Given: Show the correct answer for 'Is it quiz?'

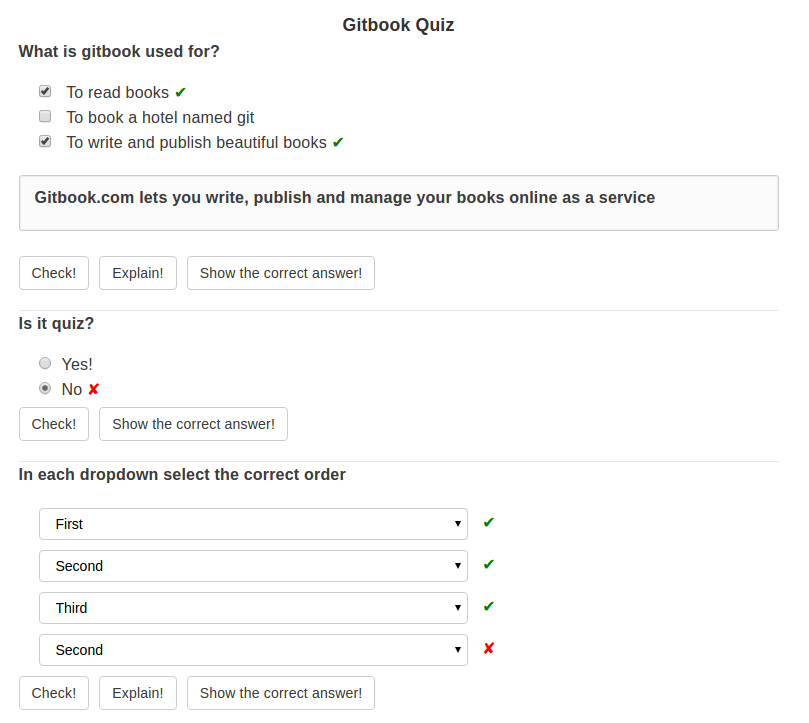Looking at the screenshot, I should click(193, 424).
